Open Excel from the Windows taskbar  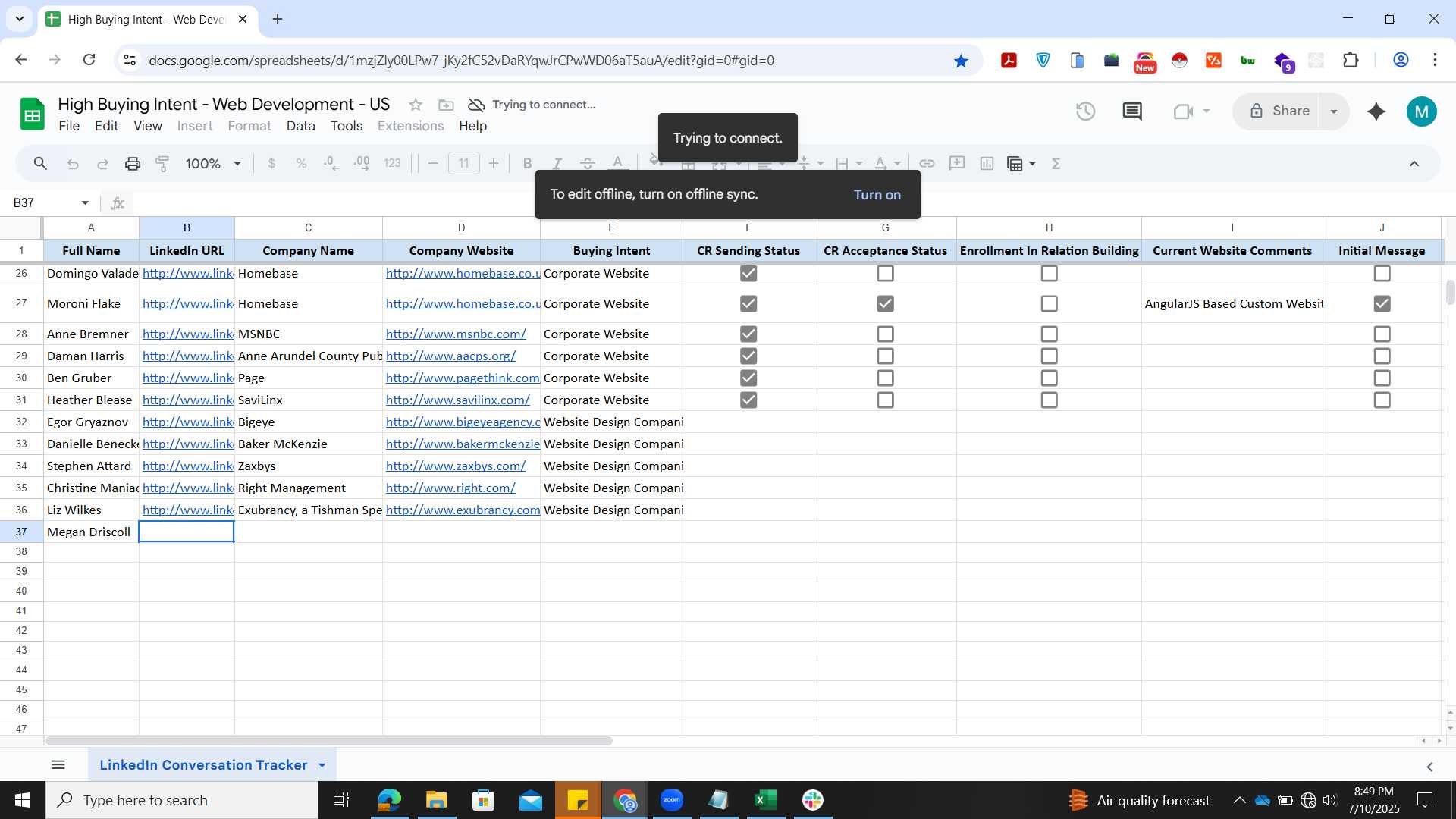tap(766, 800)
